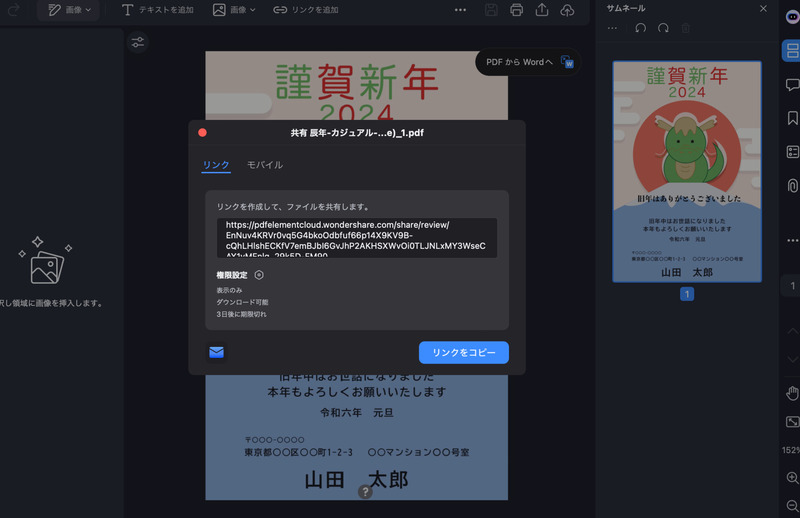Screen dimensions: 800x518
Task: Click the 152% zoom level value
Action: (791, 450)
